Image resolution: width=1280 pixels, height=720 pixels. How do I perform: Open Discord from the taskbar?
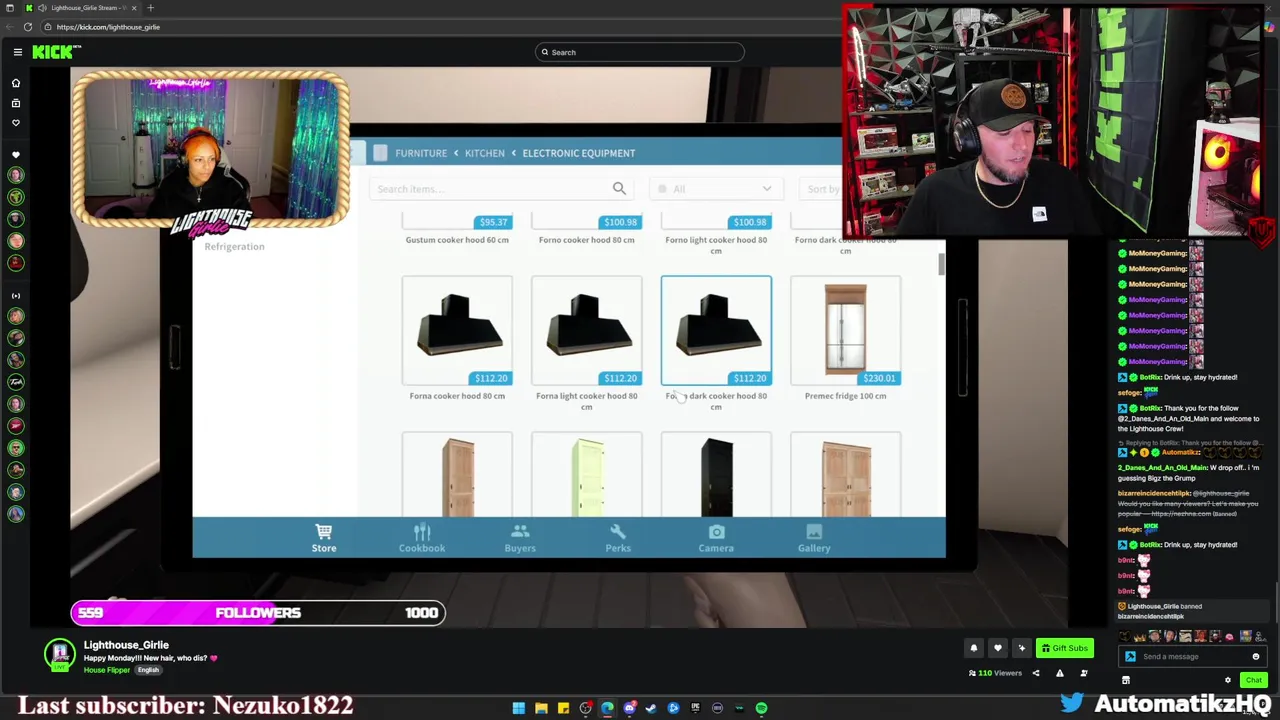click(629, 708)
